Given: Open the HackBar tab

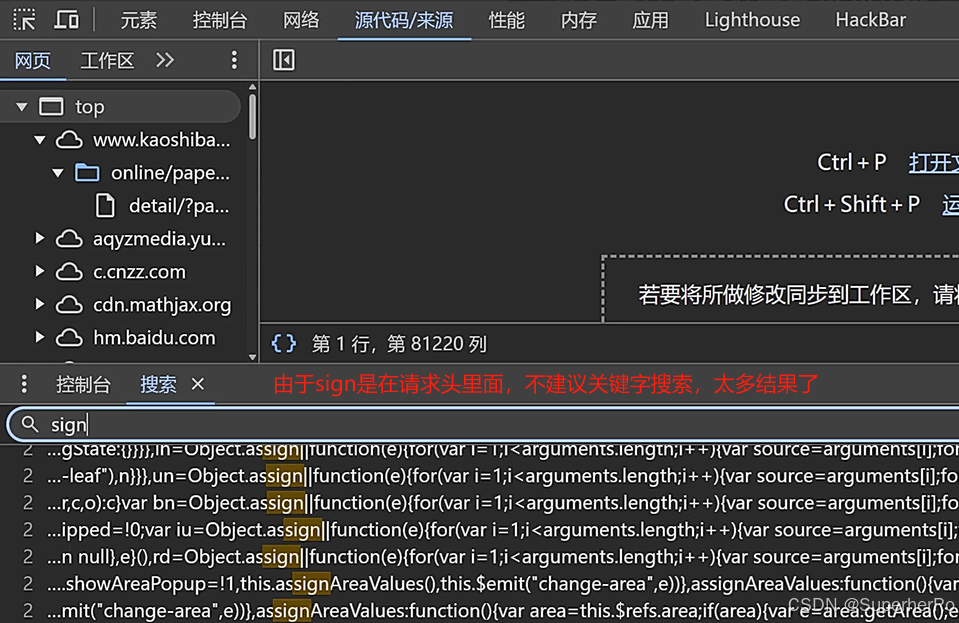Looking at the screenshot, I should (x=870, y=20).
